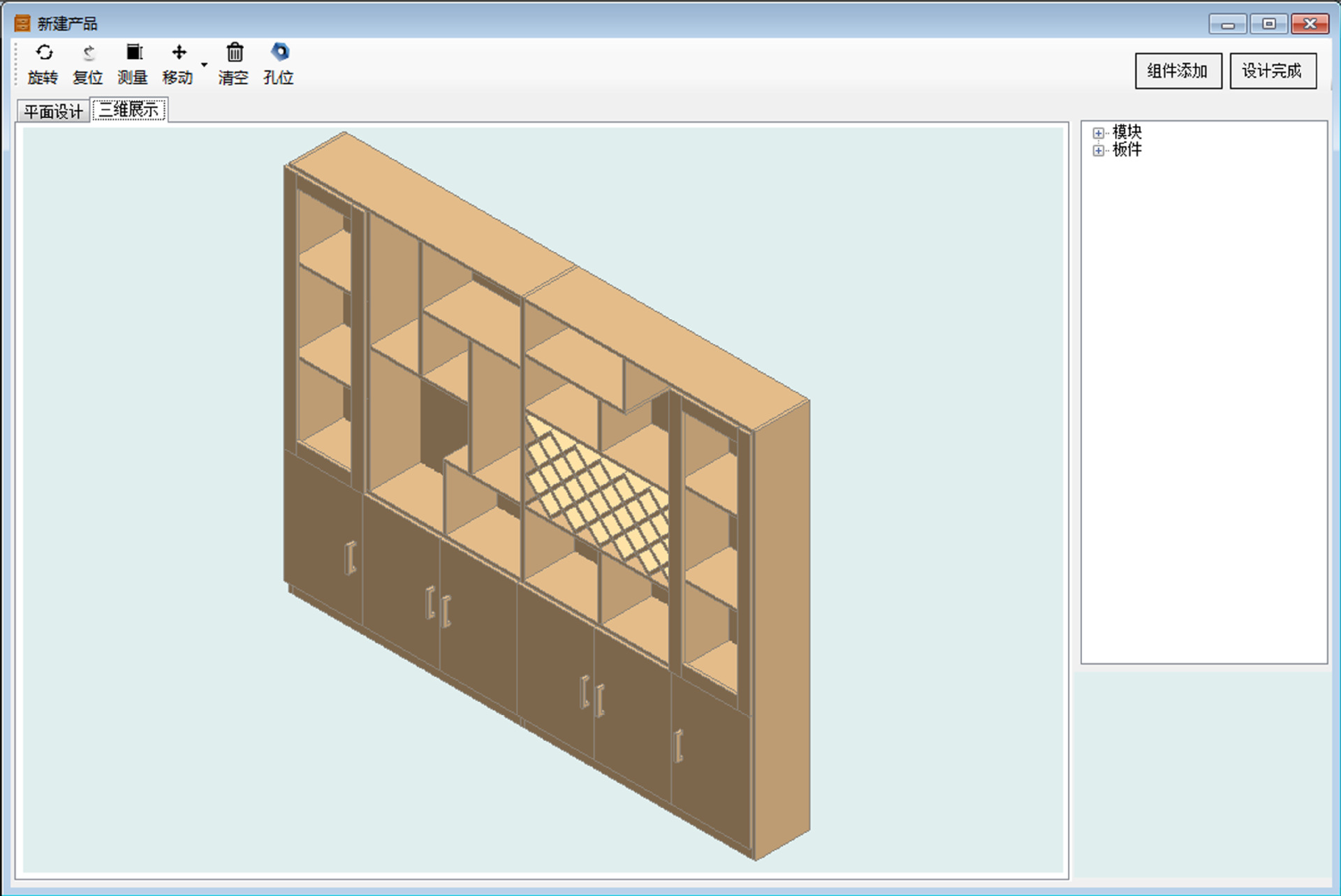Click the Clear (清空) trash icon
The image size is (1341, 896).
235,53
